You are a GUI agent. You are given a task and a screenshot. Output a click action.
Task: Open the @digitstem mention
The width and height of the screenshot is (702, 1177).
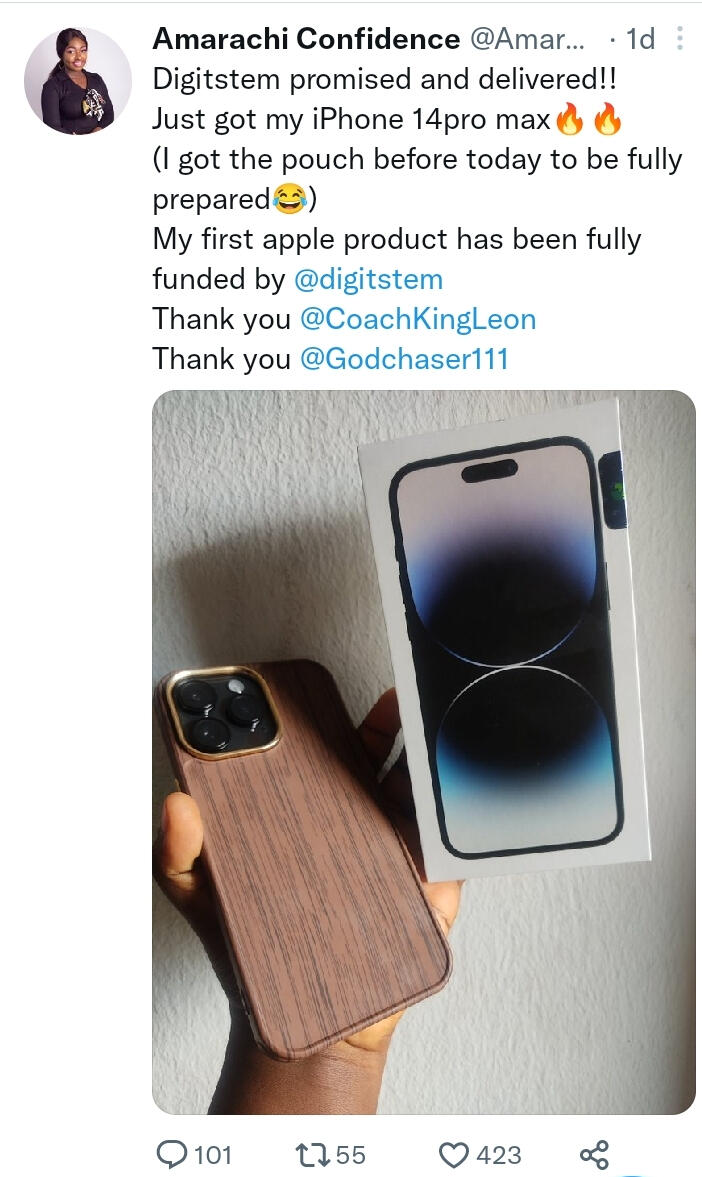pos(368,278)
